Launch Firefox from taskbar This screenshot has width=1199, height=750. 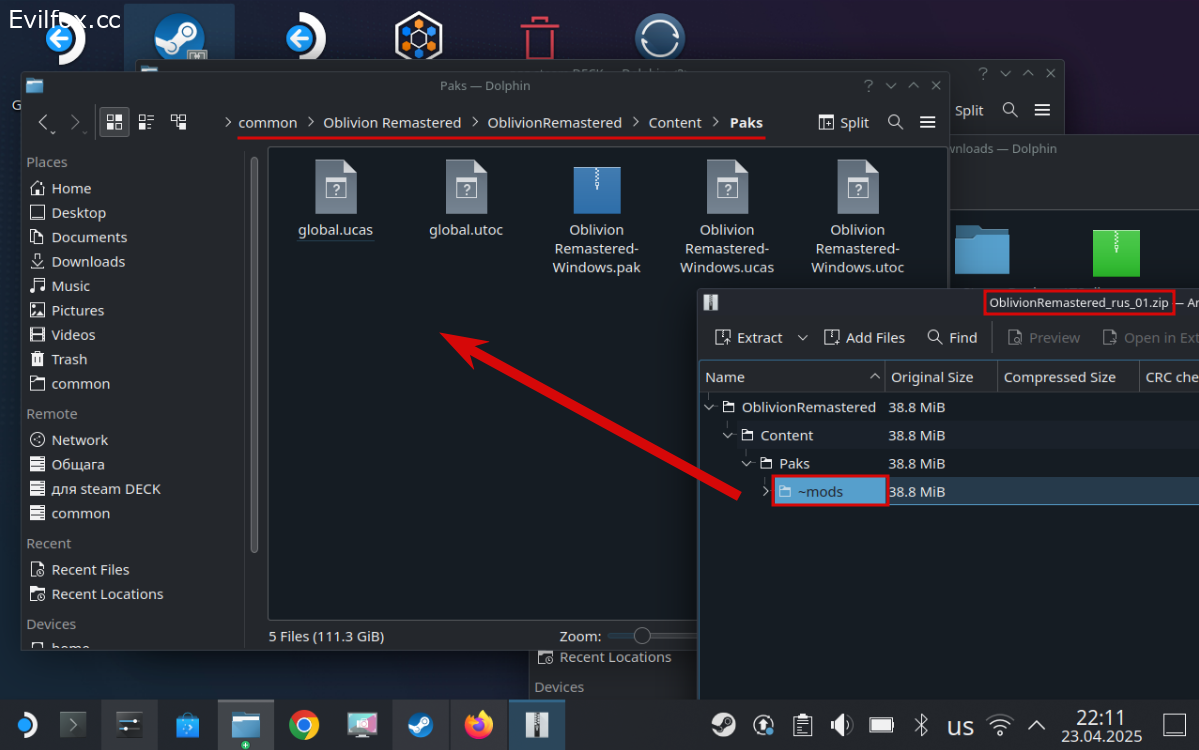click(x=479, y=725)
